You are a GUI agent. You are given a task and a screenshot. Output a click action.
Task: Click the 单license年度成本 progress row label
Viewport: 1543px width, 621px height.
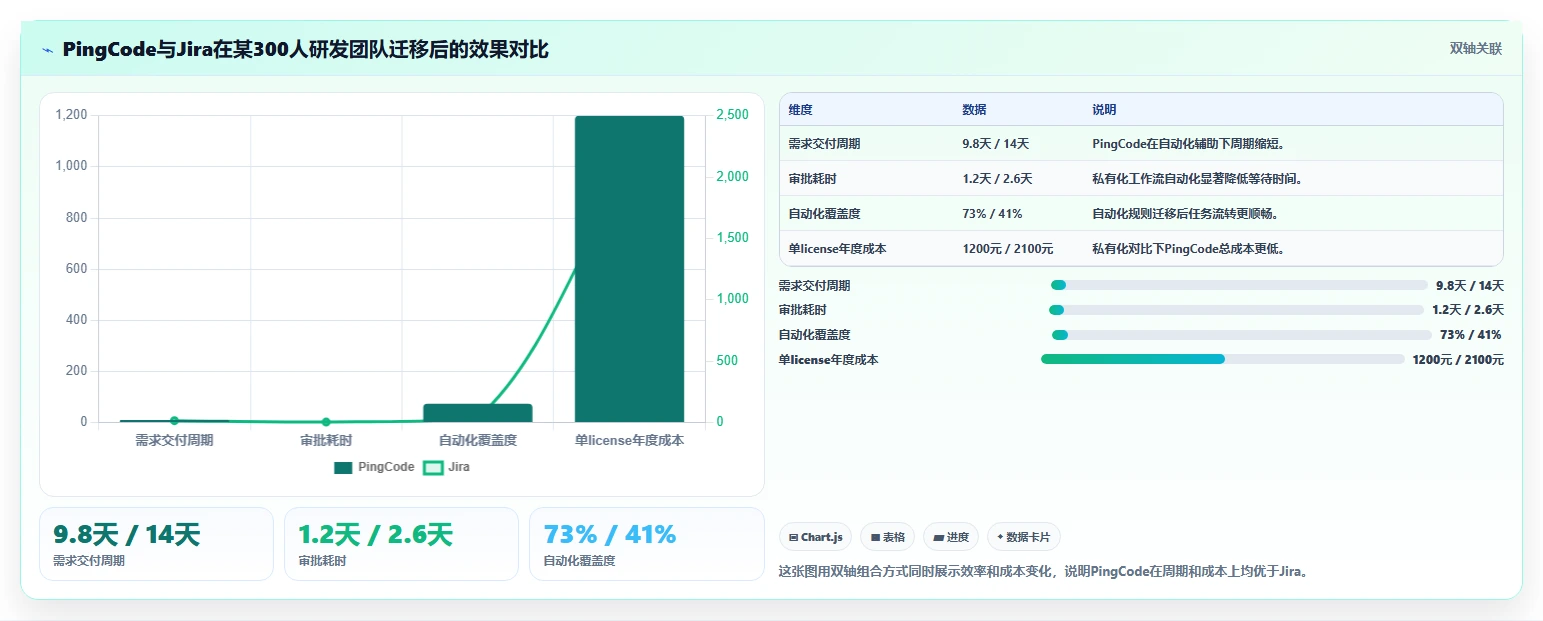tap(828, 359)
